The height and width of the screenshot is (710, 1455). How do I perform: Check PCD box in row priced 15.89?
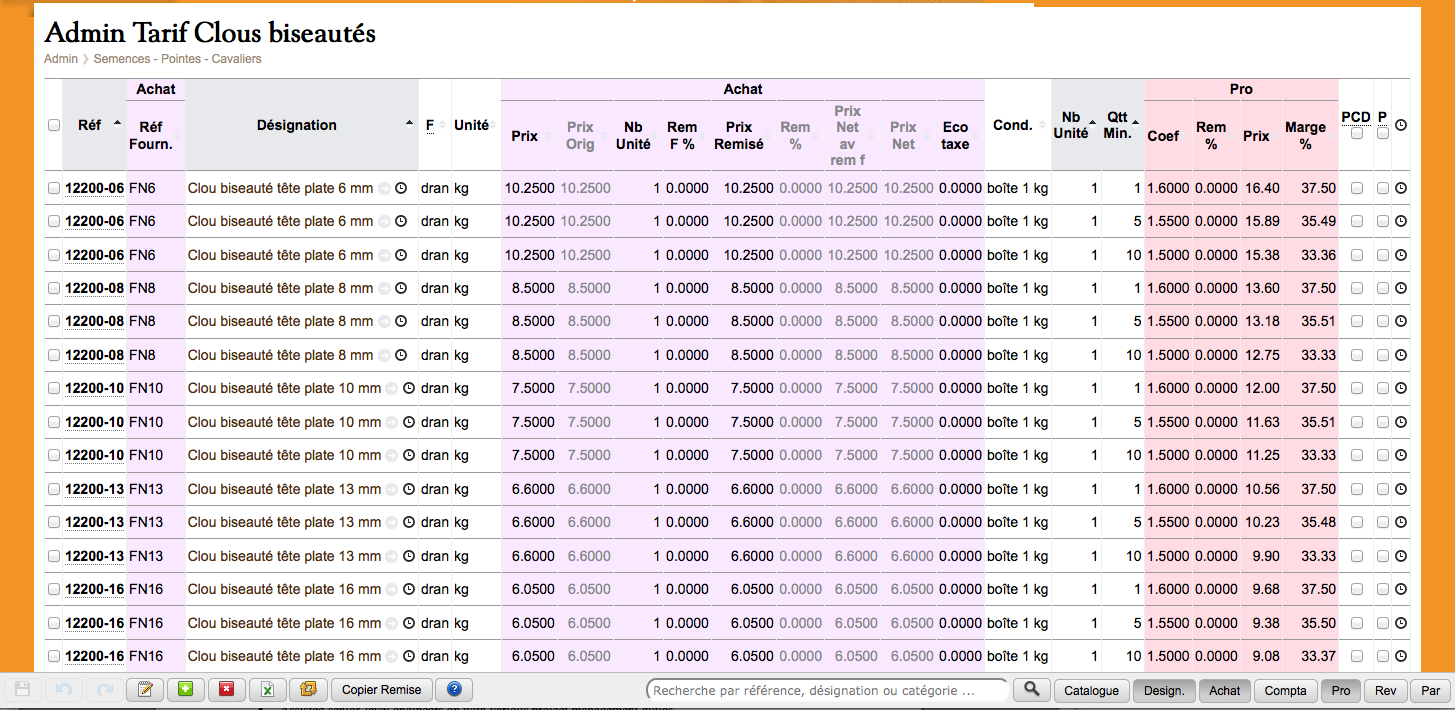(1357, 221)
